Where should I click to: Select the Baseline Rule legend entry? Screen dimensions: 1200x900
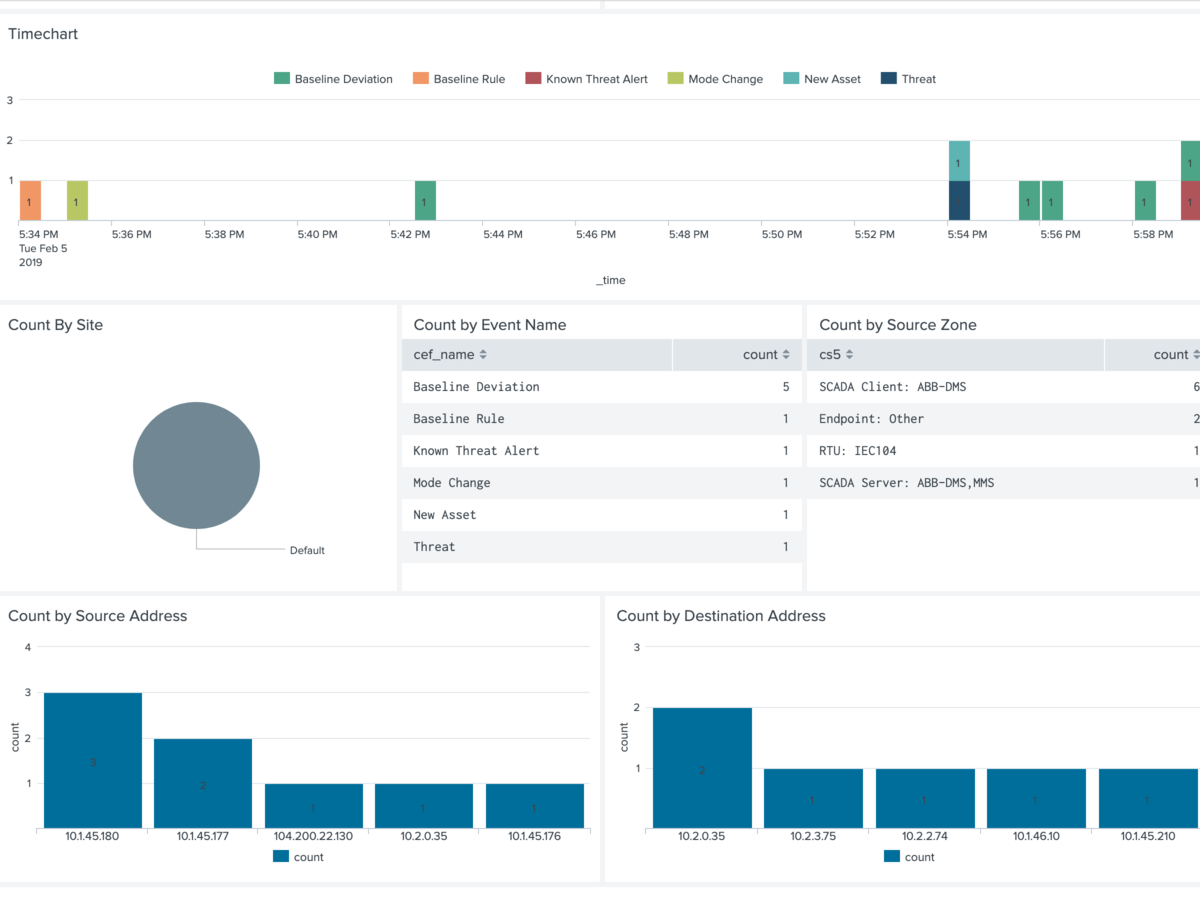468,79
